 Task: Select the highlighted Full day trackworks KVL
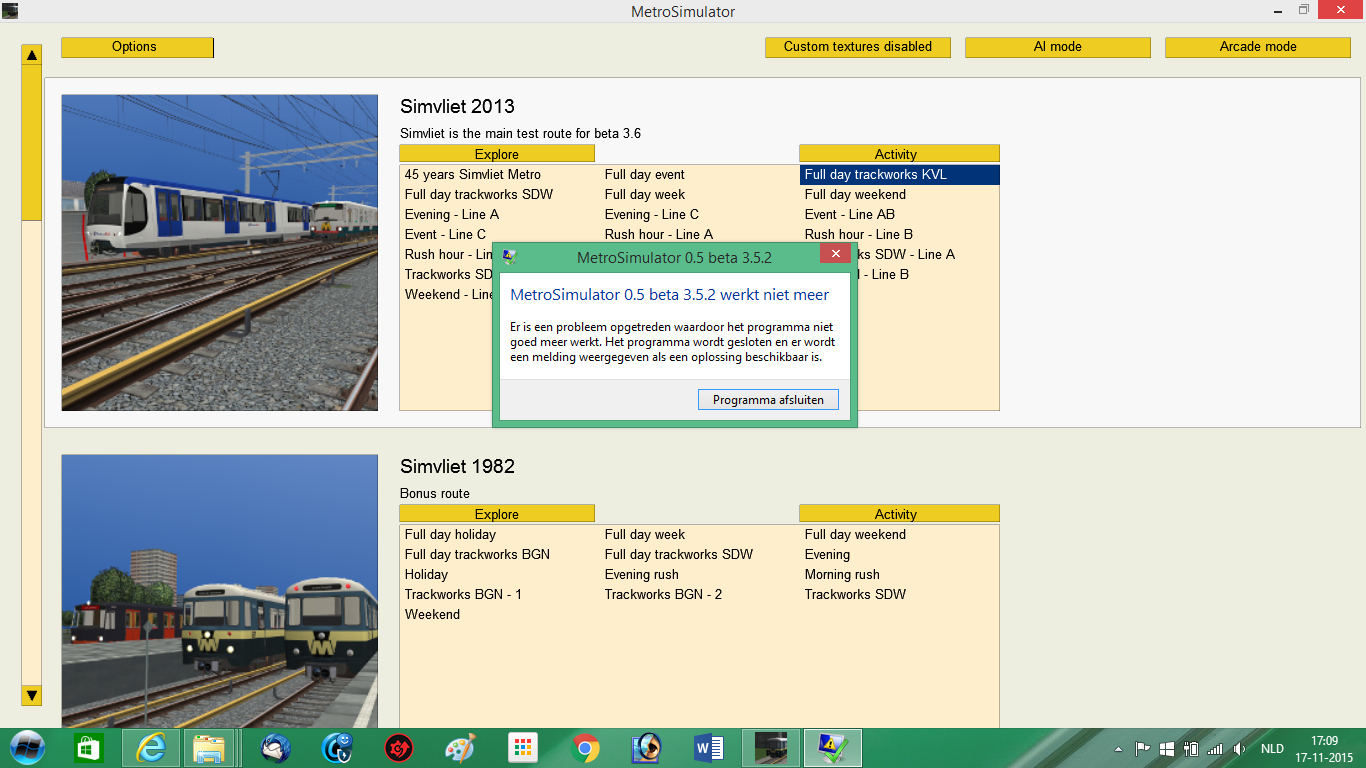point(900,175)
